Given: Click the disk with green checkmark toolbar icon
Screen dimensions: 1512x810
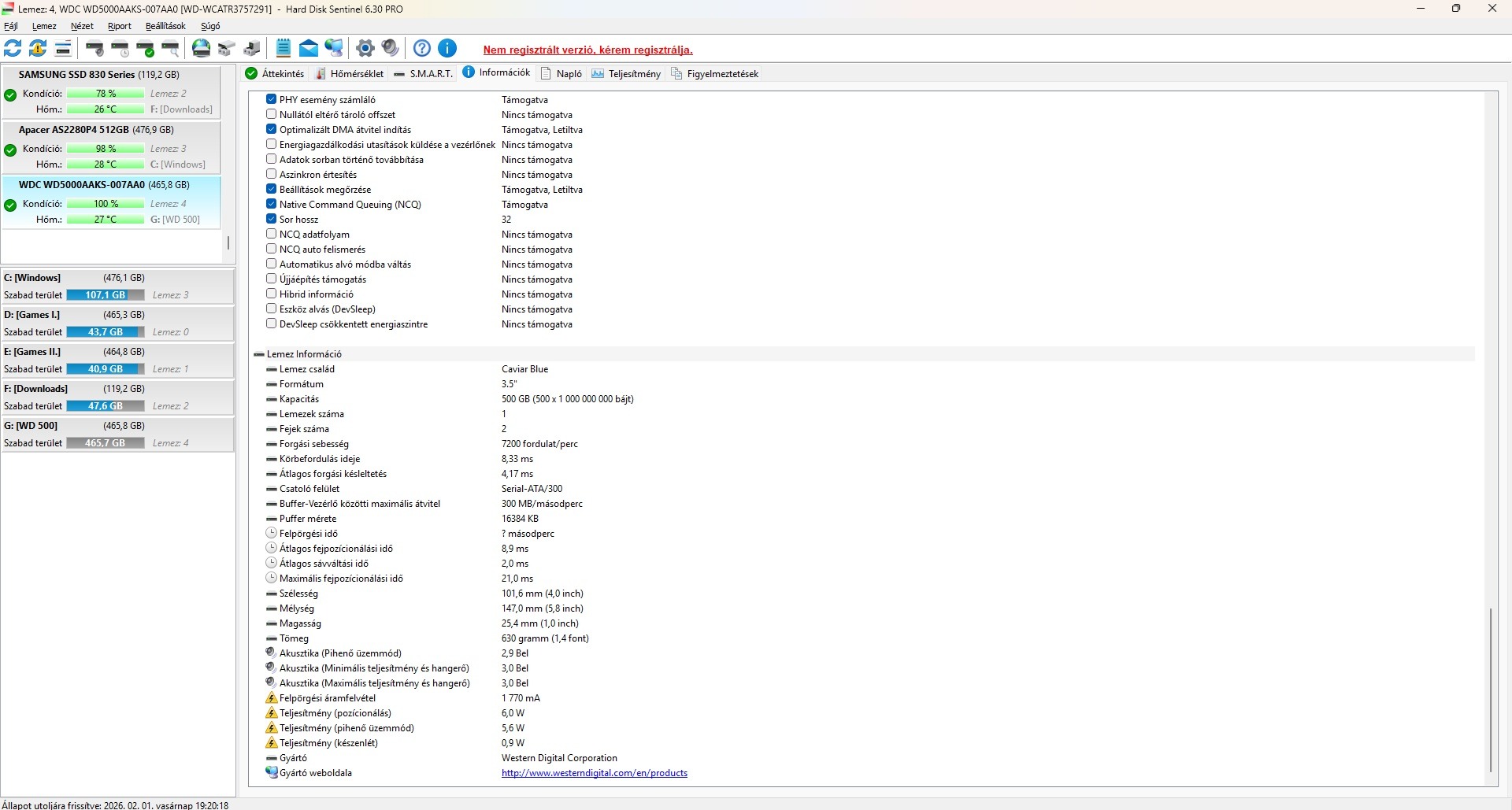Looking at the screenshot, I should pos(145,49).
